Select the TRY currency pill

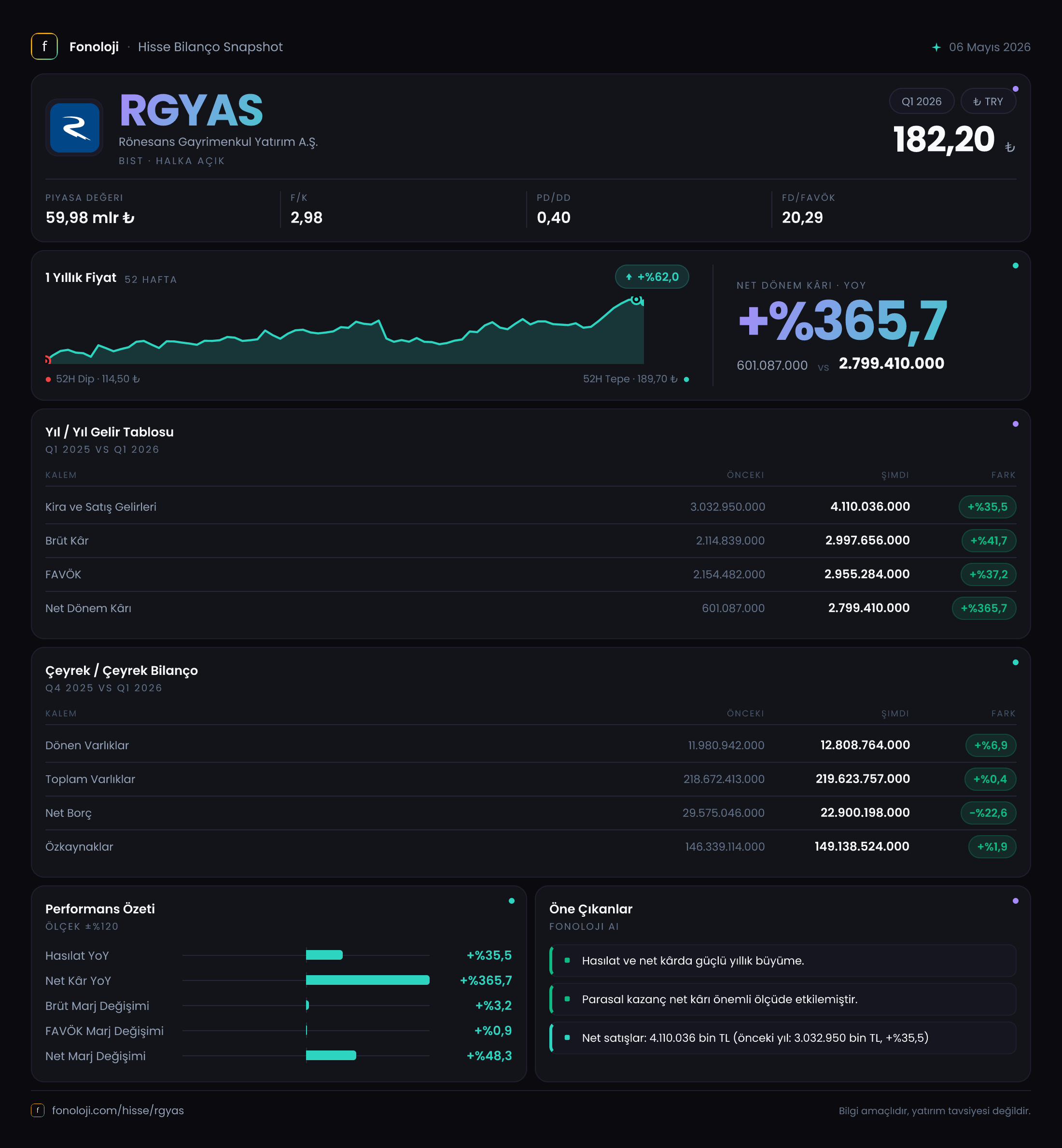[988, 102]
